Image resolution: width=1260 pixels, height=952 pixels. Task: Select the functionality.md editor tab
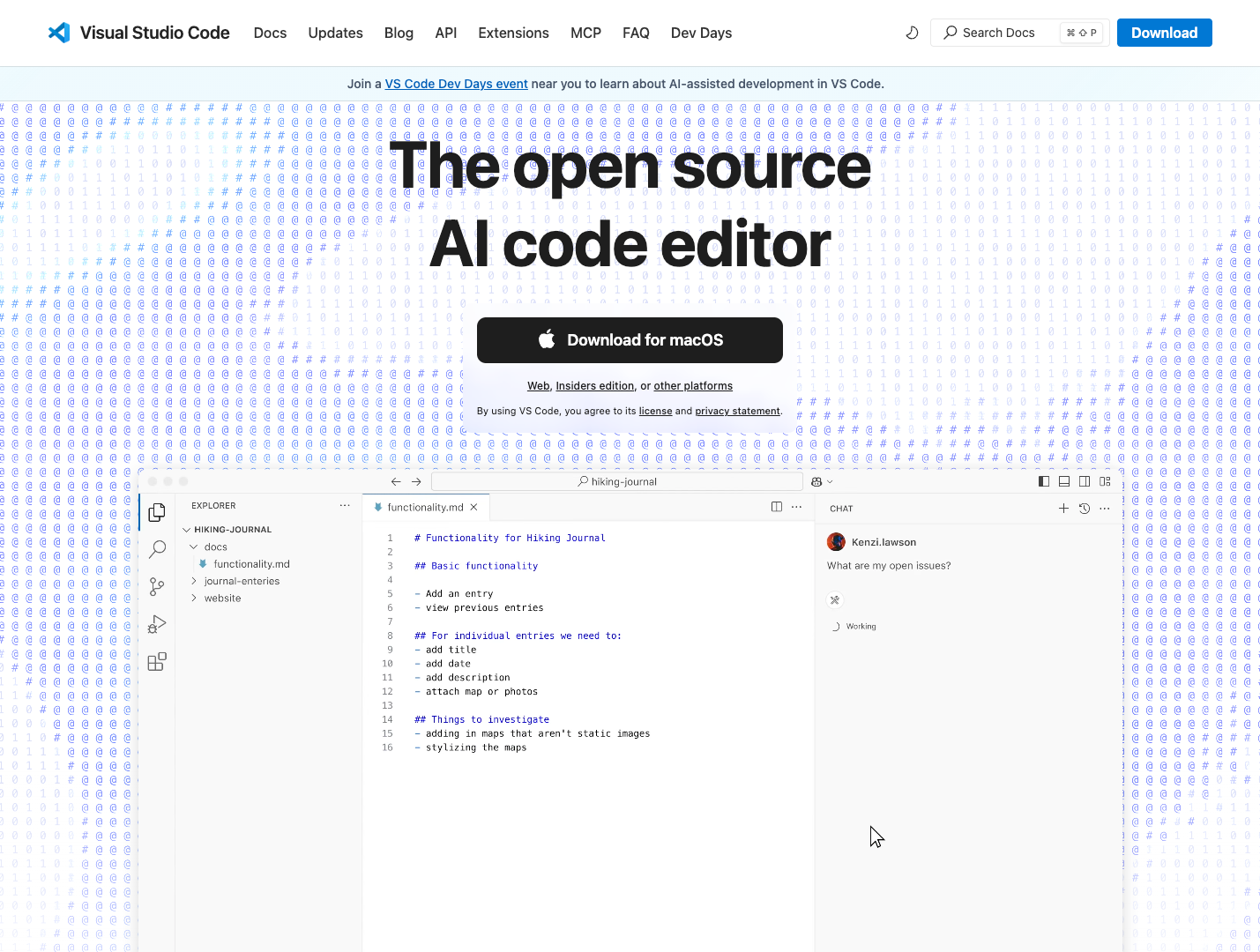(424, 507)
